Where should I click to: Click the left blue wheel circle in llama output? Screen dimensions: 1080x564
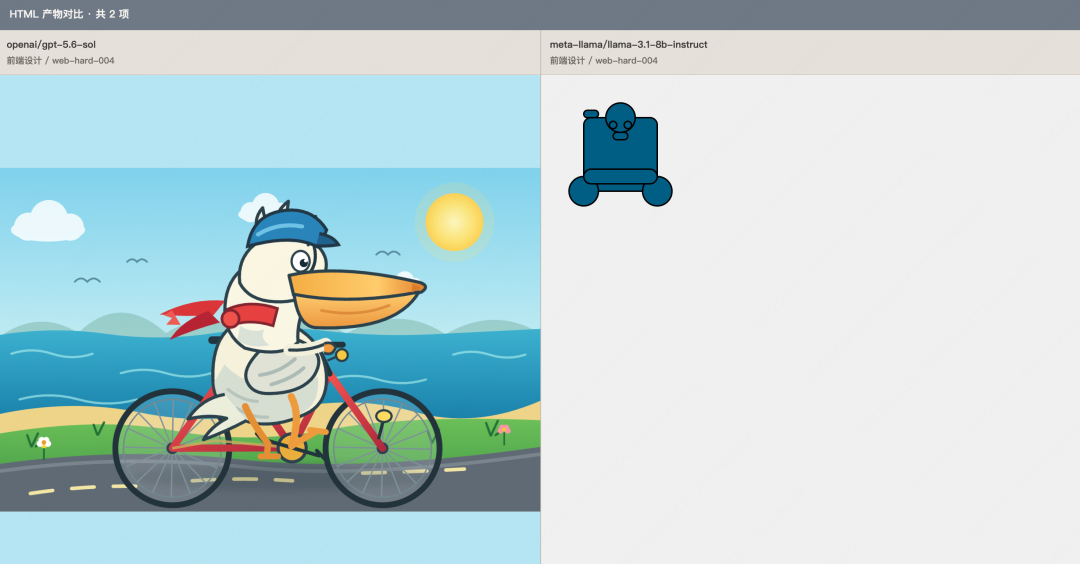pyautogui.click(x=583, y=191)
